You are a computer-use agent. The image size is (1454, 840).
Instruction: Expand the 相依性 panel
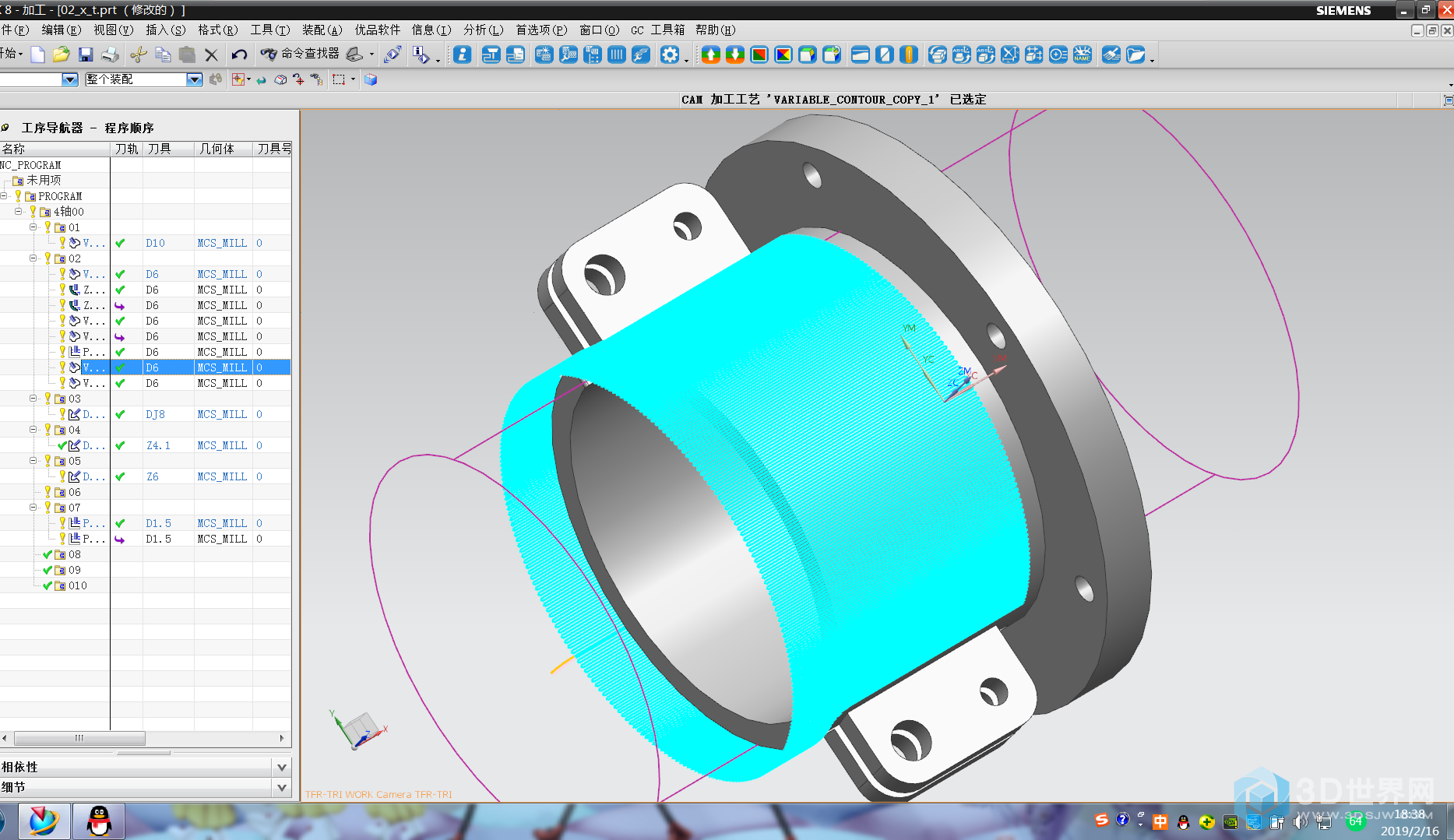[x=282, y=767]
